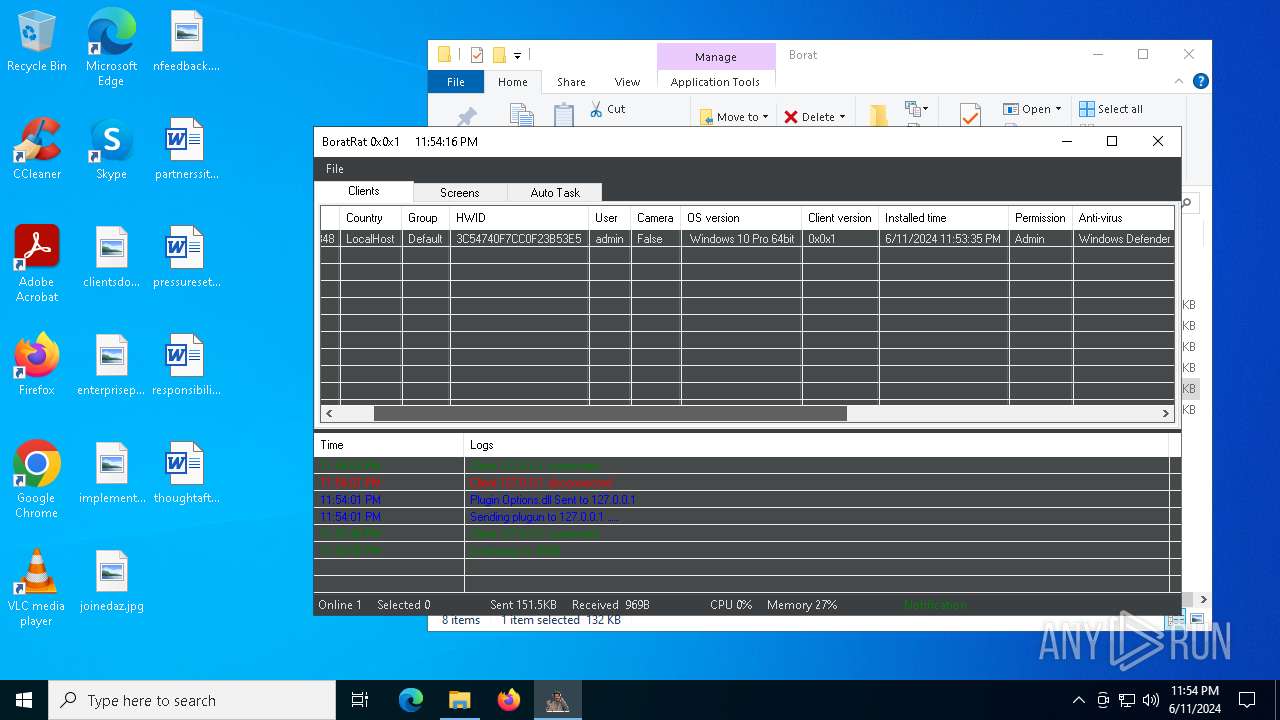Click the Permission column header
Screen dimensions: 1280x720
coord(1040,218)
